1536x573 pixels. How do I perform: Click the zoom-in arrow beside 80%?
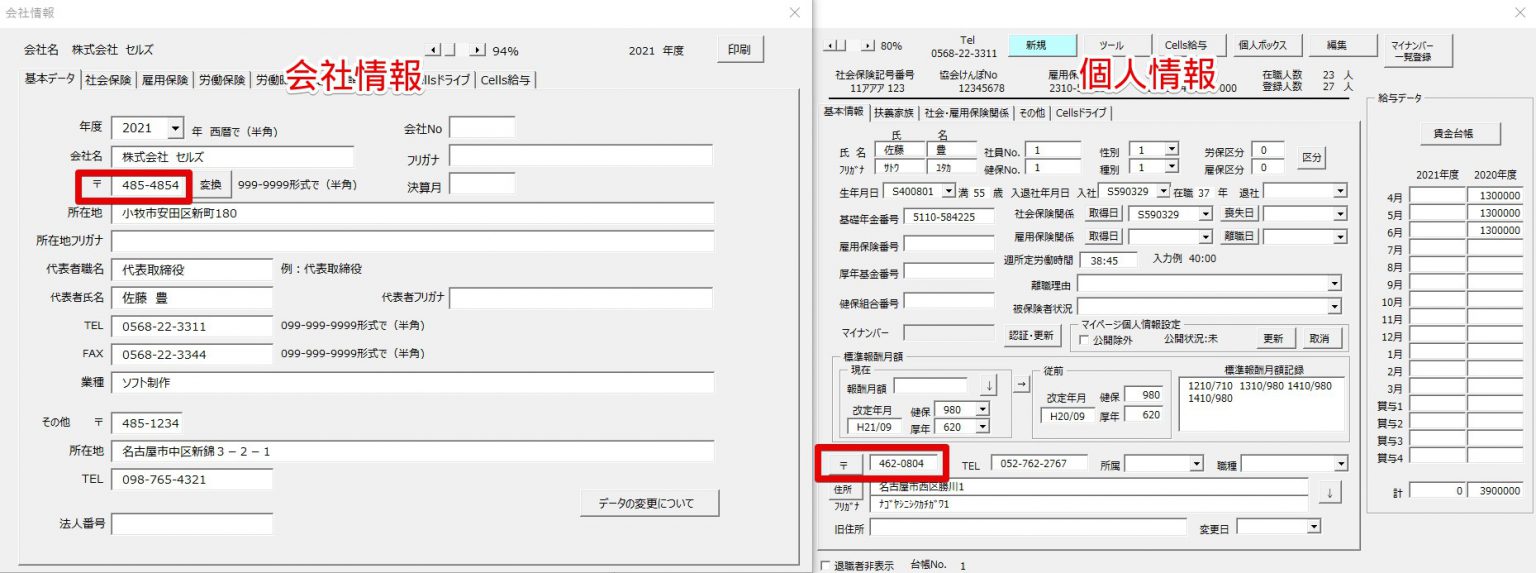[868, 46]
